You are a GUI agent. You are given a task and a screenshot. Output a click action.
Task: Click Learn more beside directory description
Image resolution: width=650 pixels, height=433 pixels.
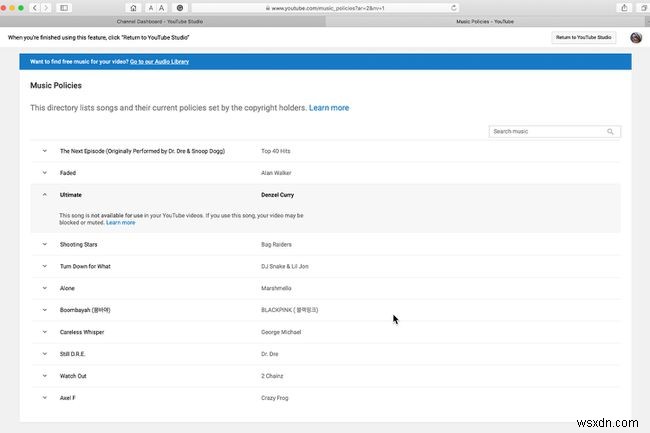tap(329, 107)
